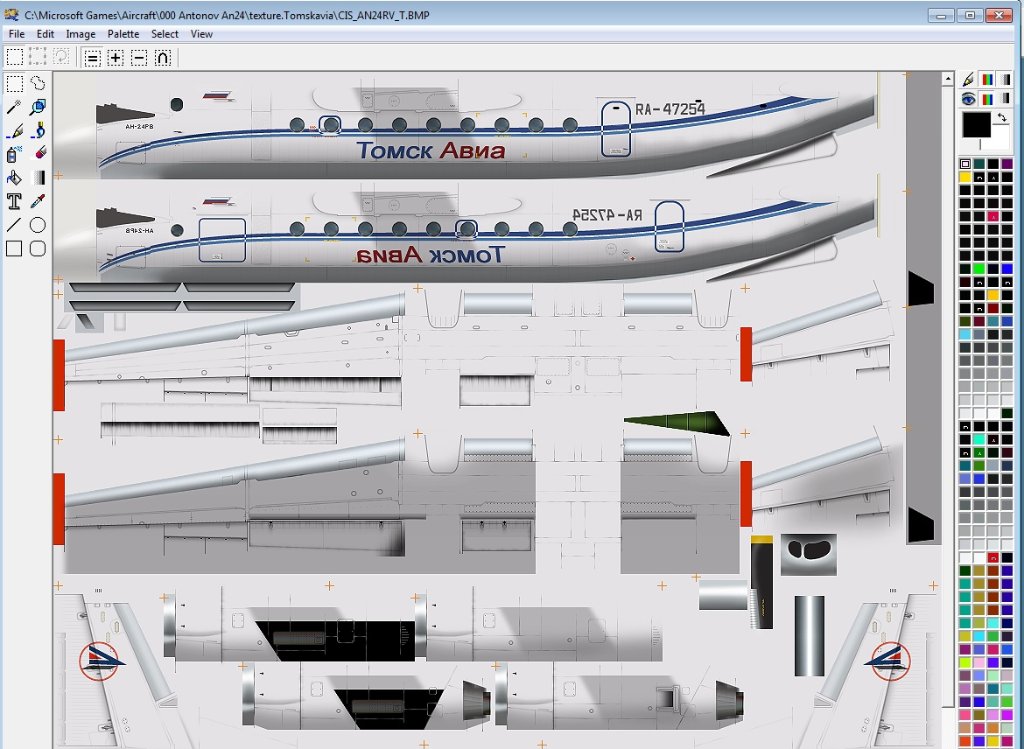The width and height of the screenshot is (1024, 749).
Task: Click the transform selection handles icon
Action: tap(38, 57)
